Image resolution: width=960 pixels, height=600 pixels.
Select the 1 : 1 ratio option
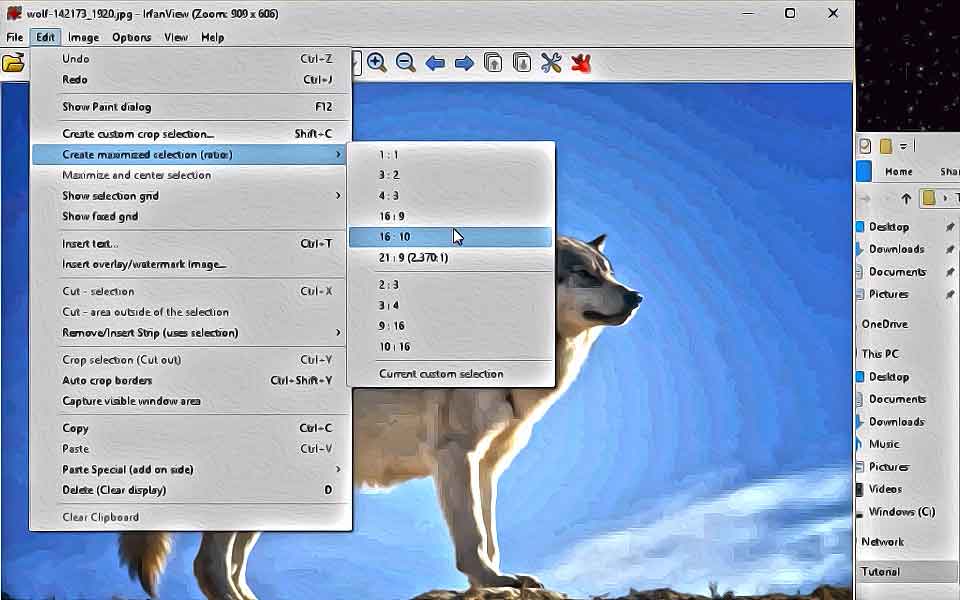[x=450, y=155]
